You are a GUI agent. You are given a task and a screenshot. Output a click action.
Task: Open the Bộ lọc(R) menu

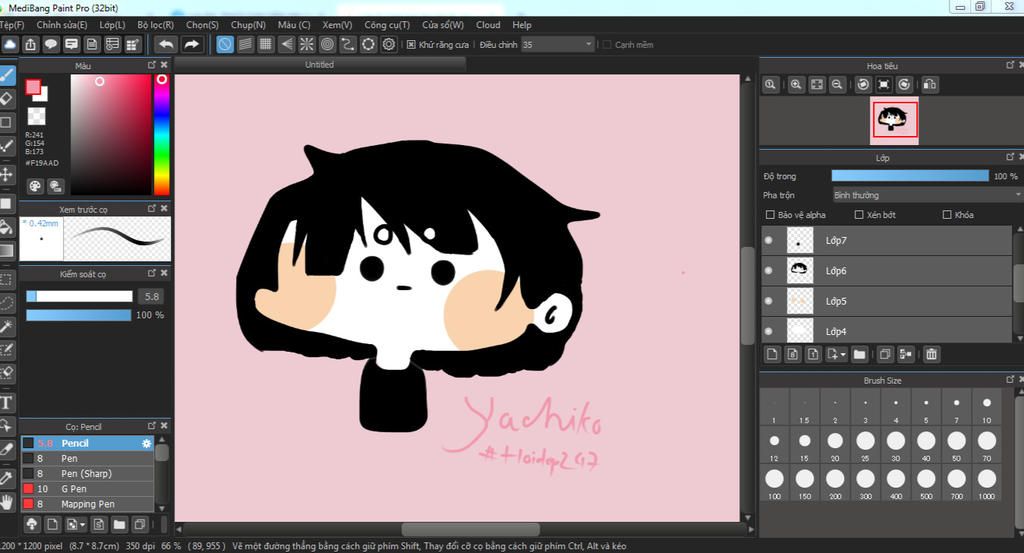click(x=155, y=25)
